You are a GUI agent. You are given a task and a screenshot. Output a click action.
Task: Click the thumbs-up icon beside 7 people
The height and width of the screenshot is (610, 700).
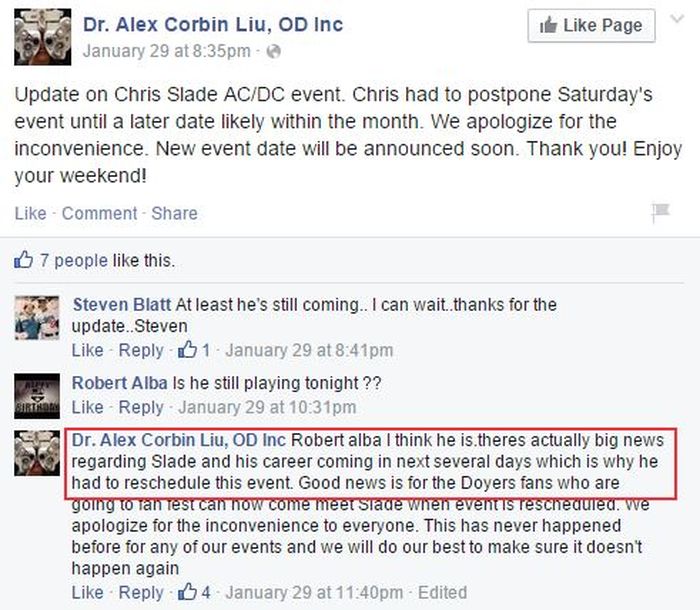(23, 261)
